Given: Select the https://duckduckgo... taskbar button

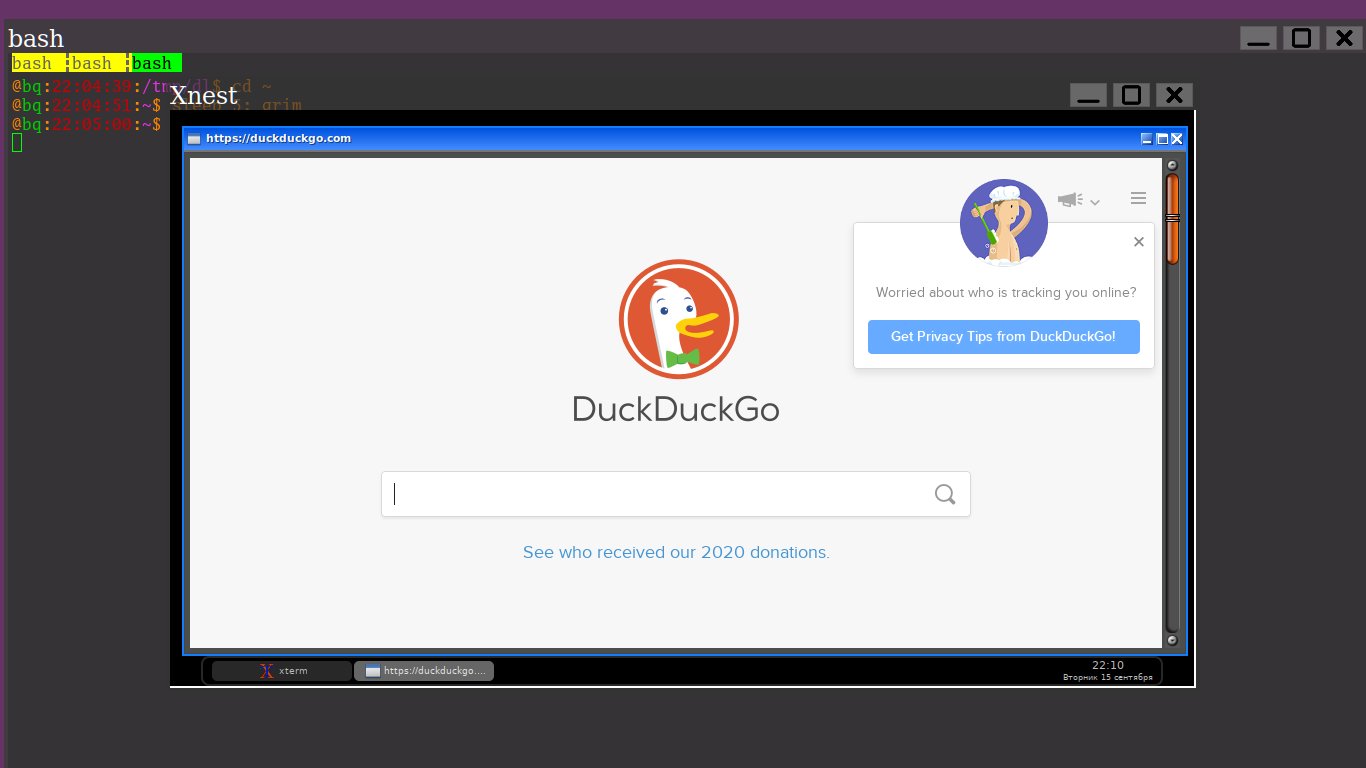Looking at the screenshot, I should [x=424, y=671].
